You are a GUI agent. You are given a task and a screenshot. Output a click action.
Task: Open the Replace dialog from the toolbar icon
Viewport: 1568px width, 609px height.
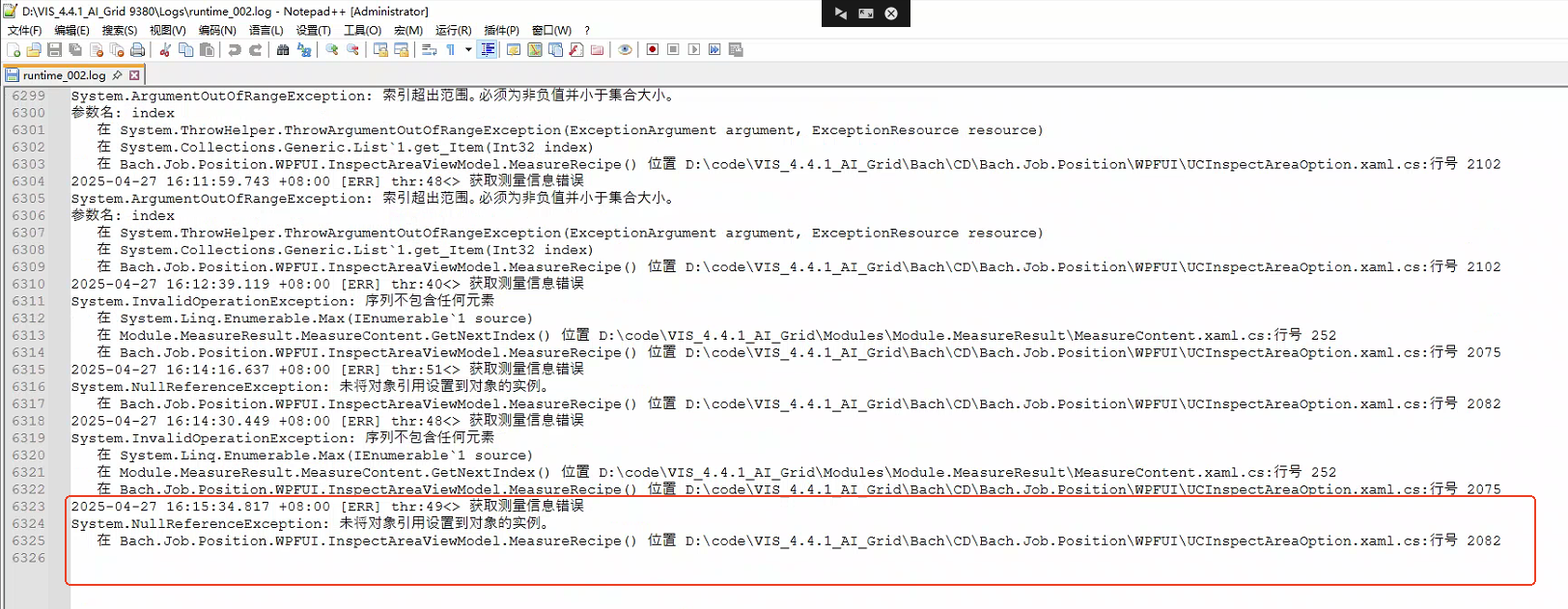tap(304, 49)
